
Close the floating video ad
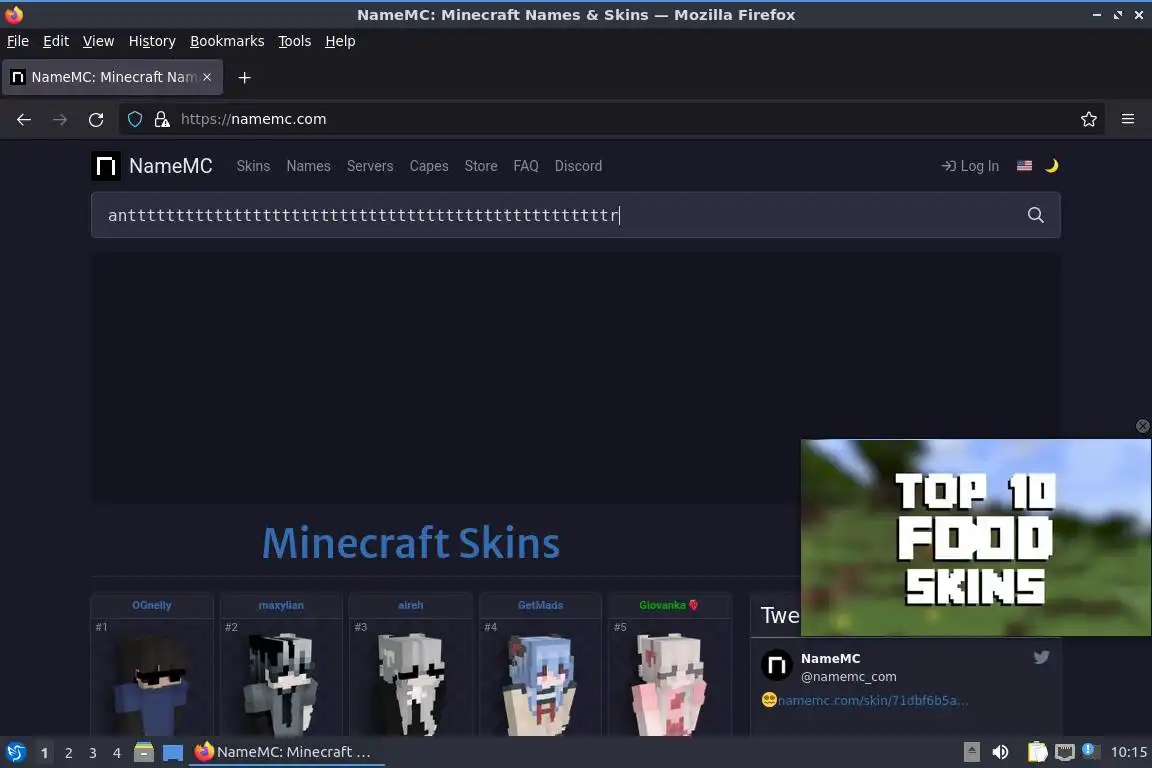[1142, 426]
